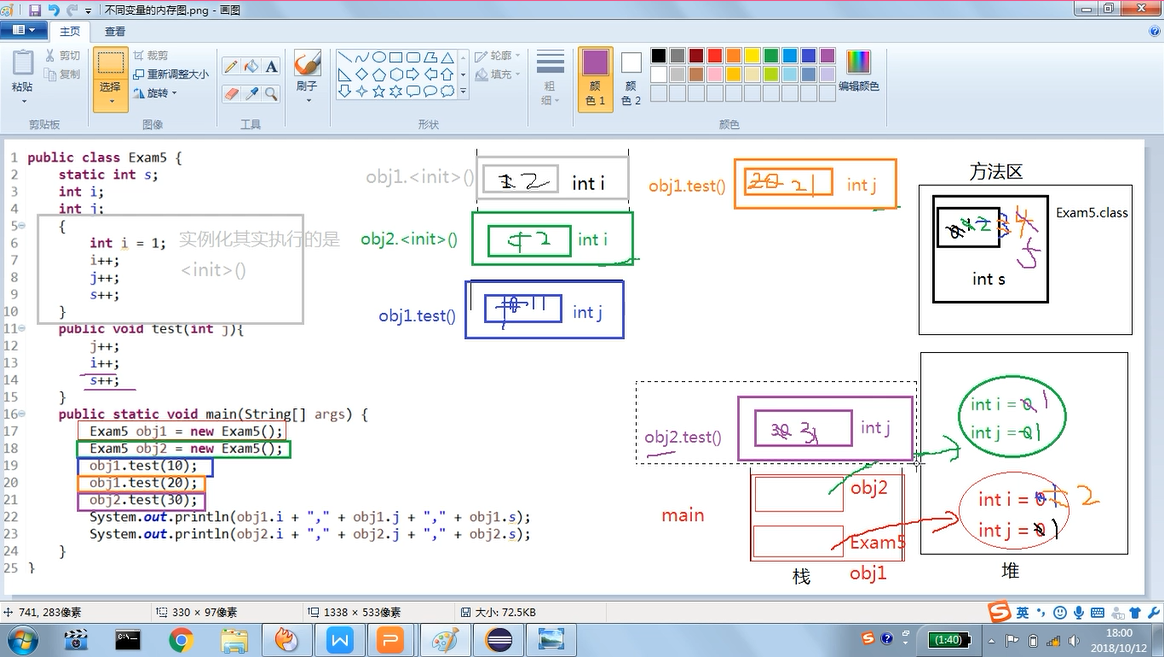This screenshot has width=1164, height=657.
Task: Choose the rectangle shape
Action: 396,57
